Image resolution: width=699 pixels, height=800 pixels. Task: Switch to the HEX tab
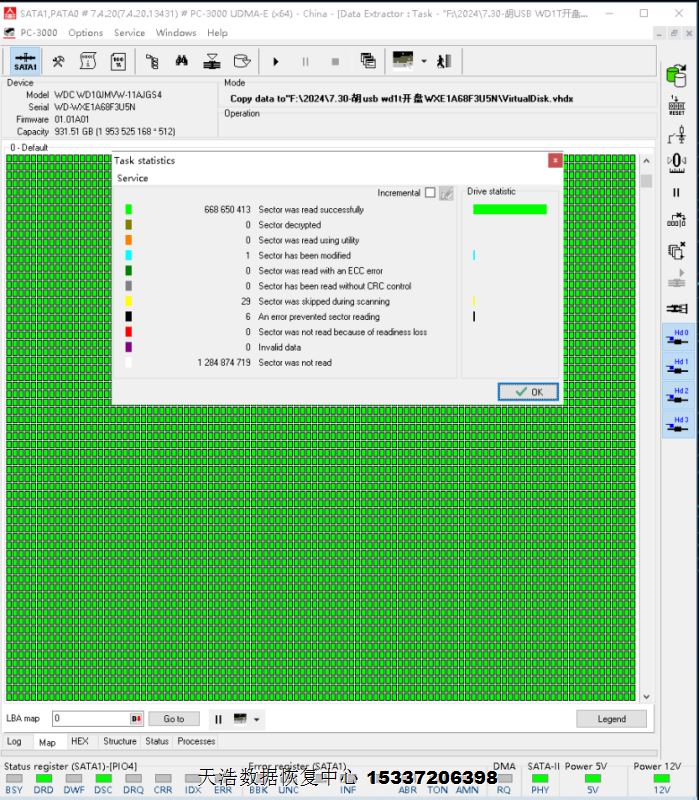pyautogui.click(x=79, y=742)
